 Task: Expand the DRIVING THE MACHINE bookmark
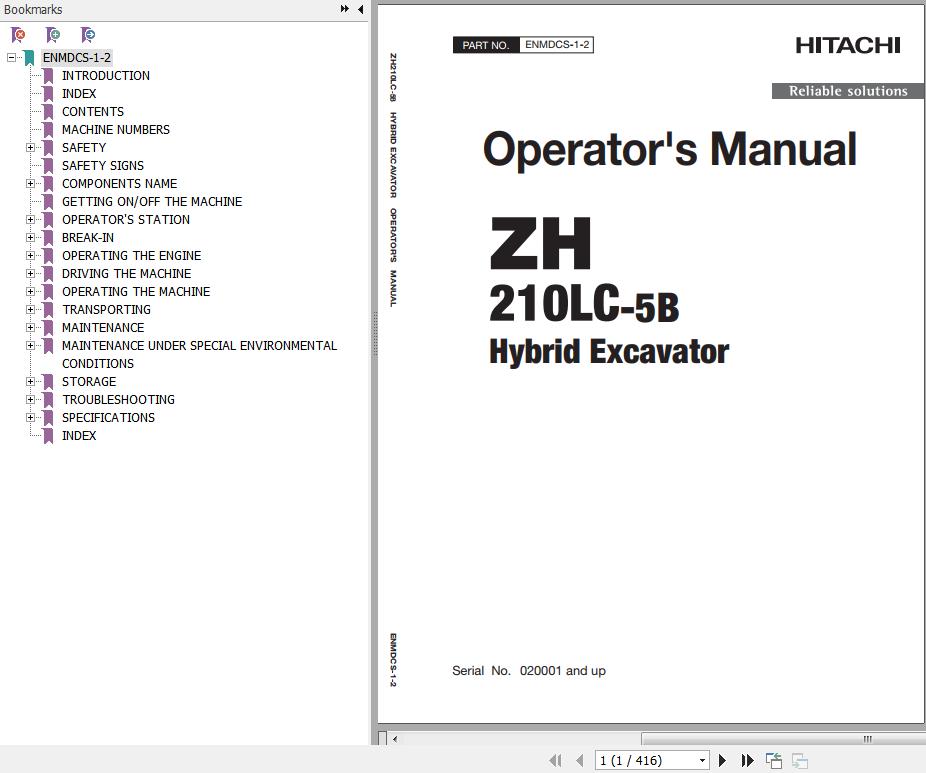30,273
